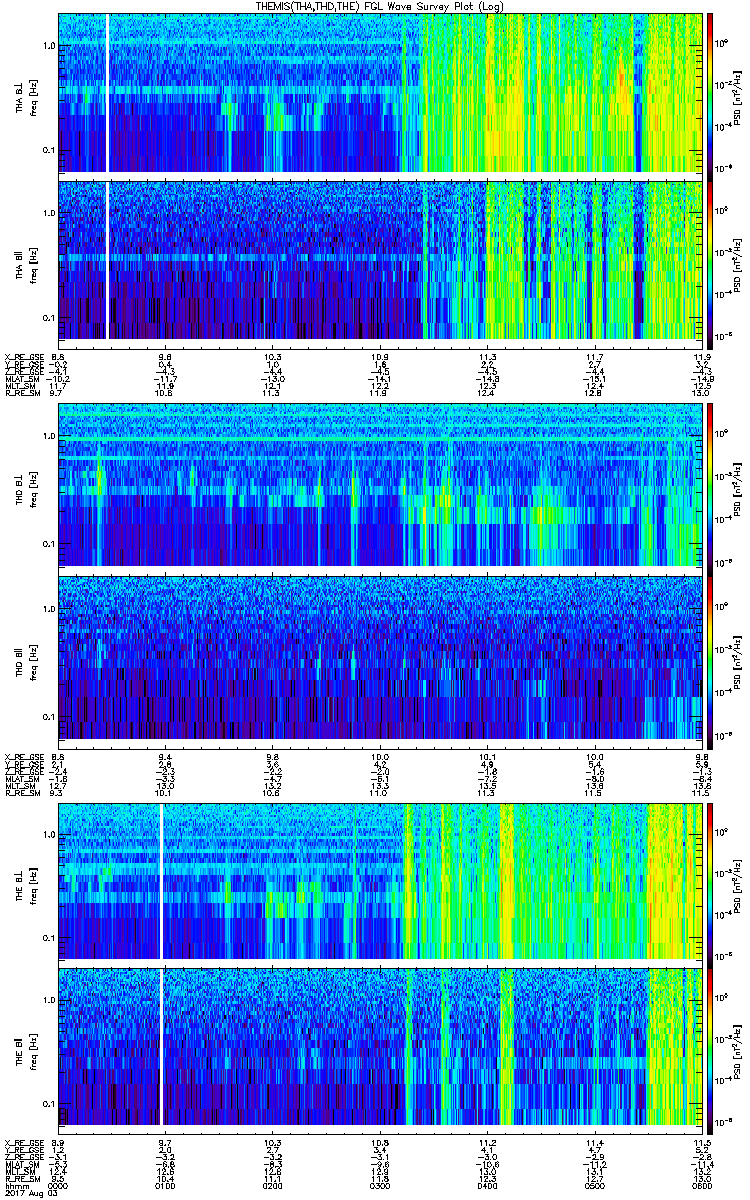The image size is (750, 1200).
Task: Click the "0500" time tick label
Action: point(594,1186)
